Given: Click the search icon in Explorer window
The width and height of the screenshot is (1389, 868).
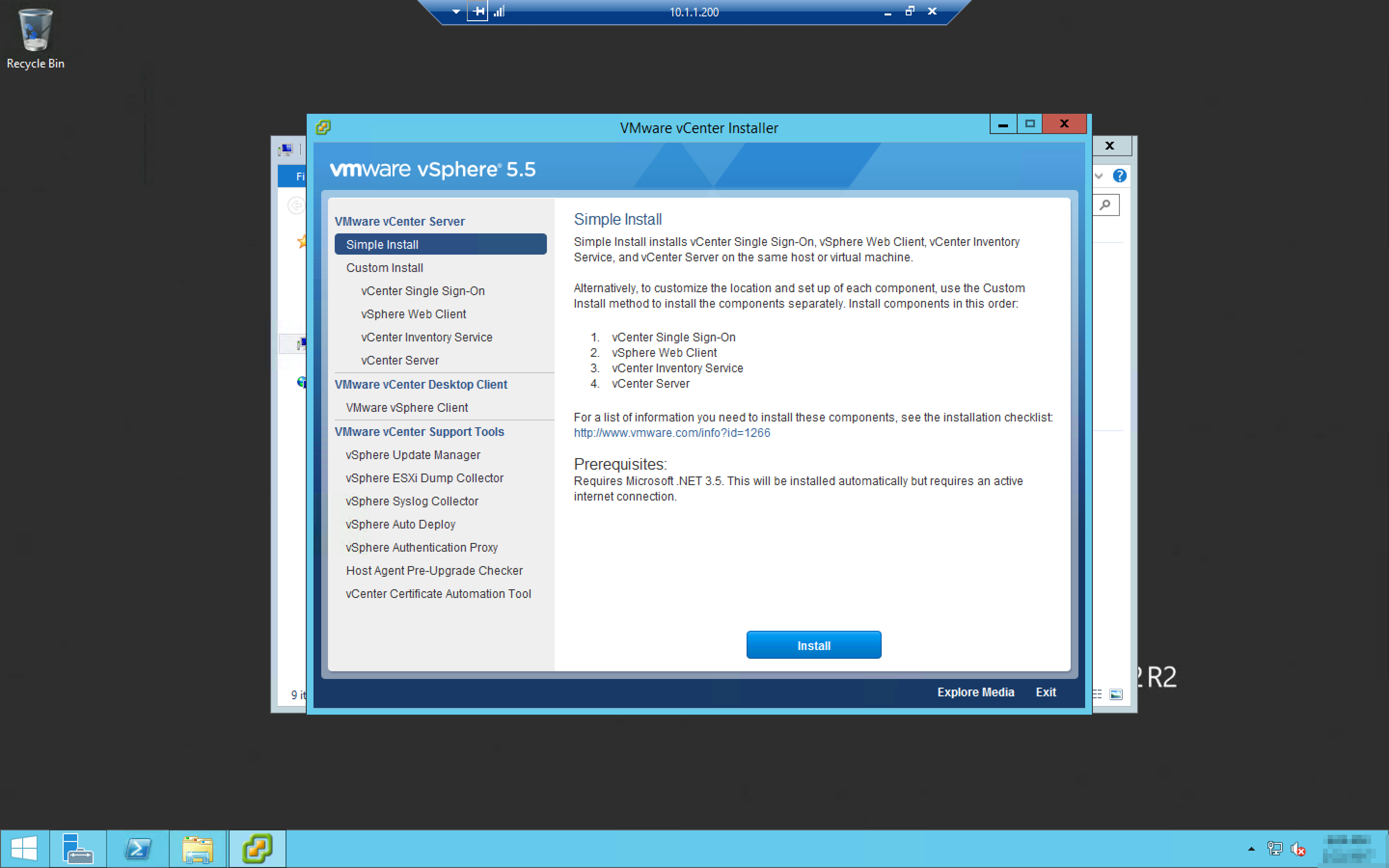Looking at the screenshot, I should pos(1105,205).
